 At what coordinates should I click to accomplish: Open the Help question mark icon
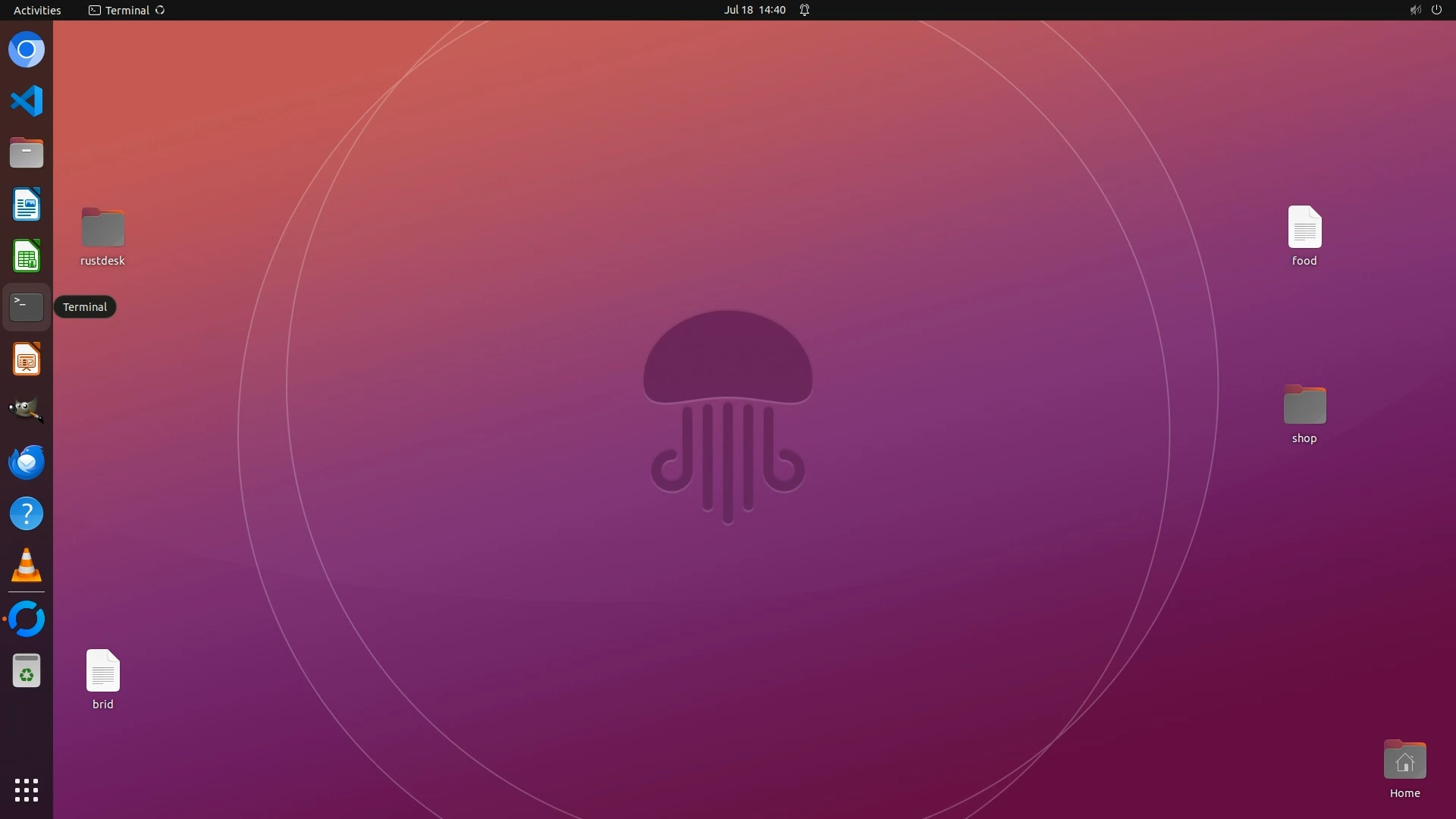coord(27,514)
